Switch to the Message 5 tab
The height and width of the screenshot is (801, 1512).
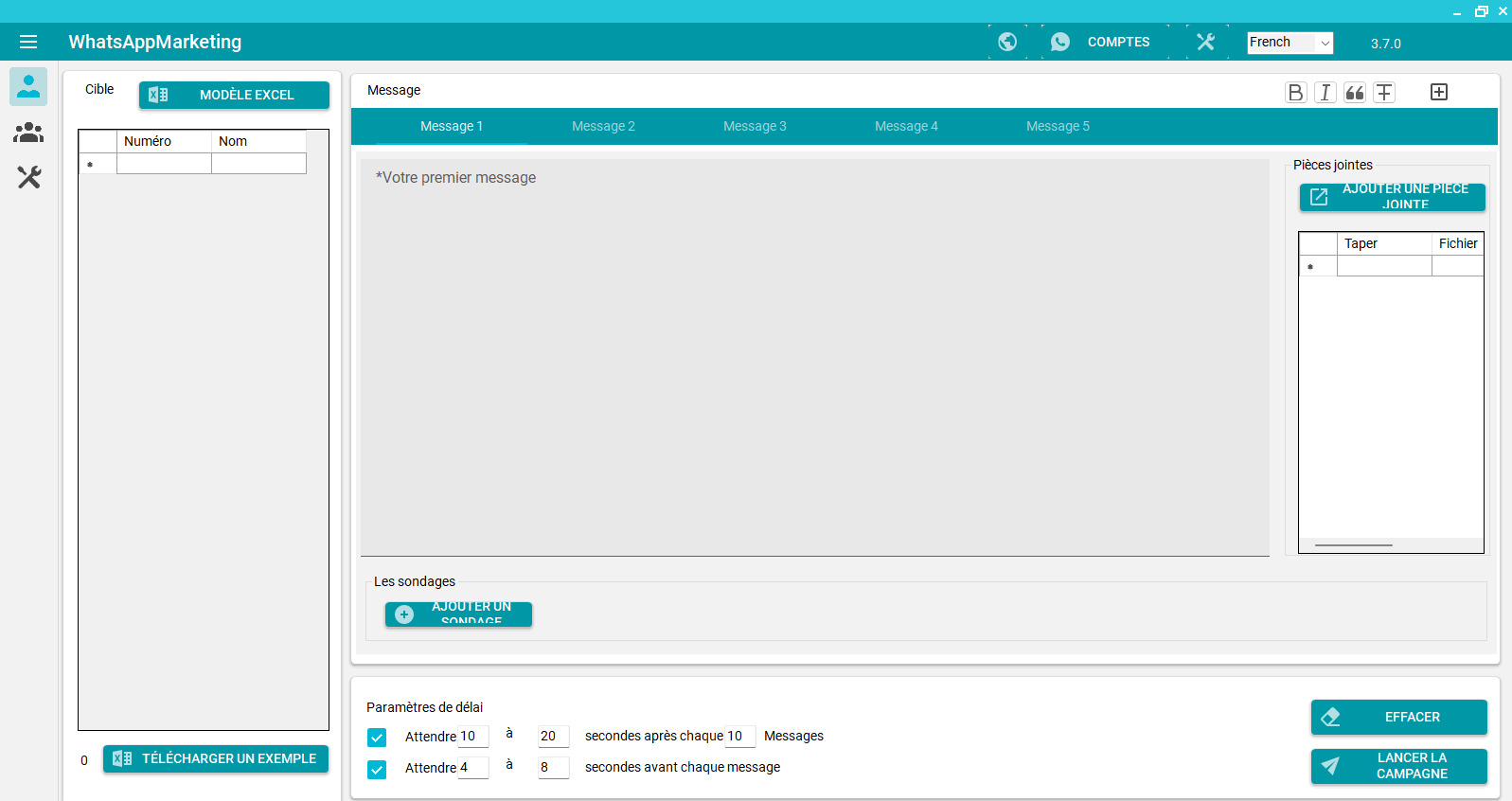[x=1058, y=126]
